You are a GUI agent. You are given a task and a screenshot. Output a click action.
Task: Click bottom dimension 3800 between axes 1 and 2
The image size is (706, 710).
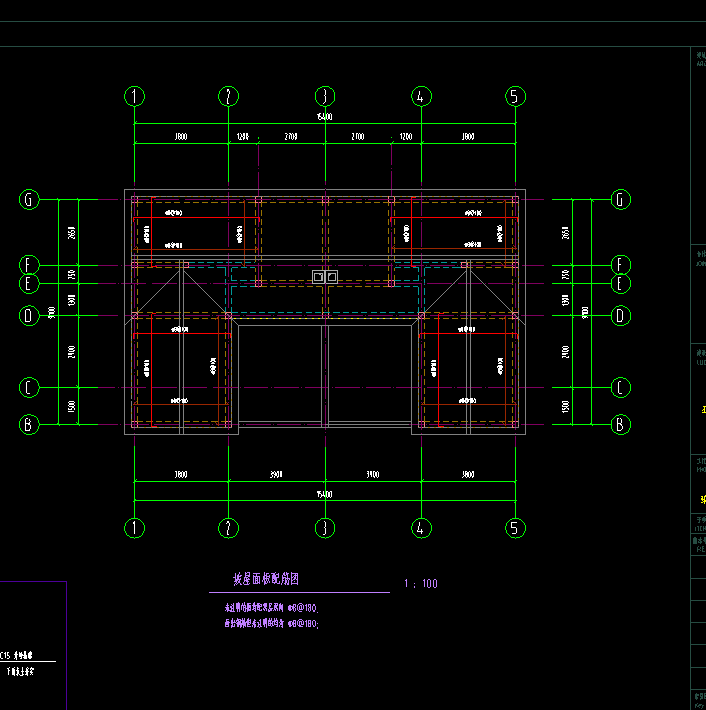click(181, 475)
